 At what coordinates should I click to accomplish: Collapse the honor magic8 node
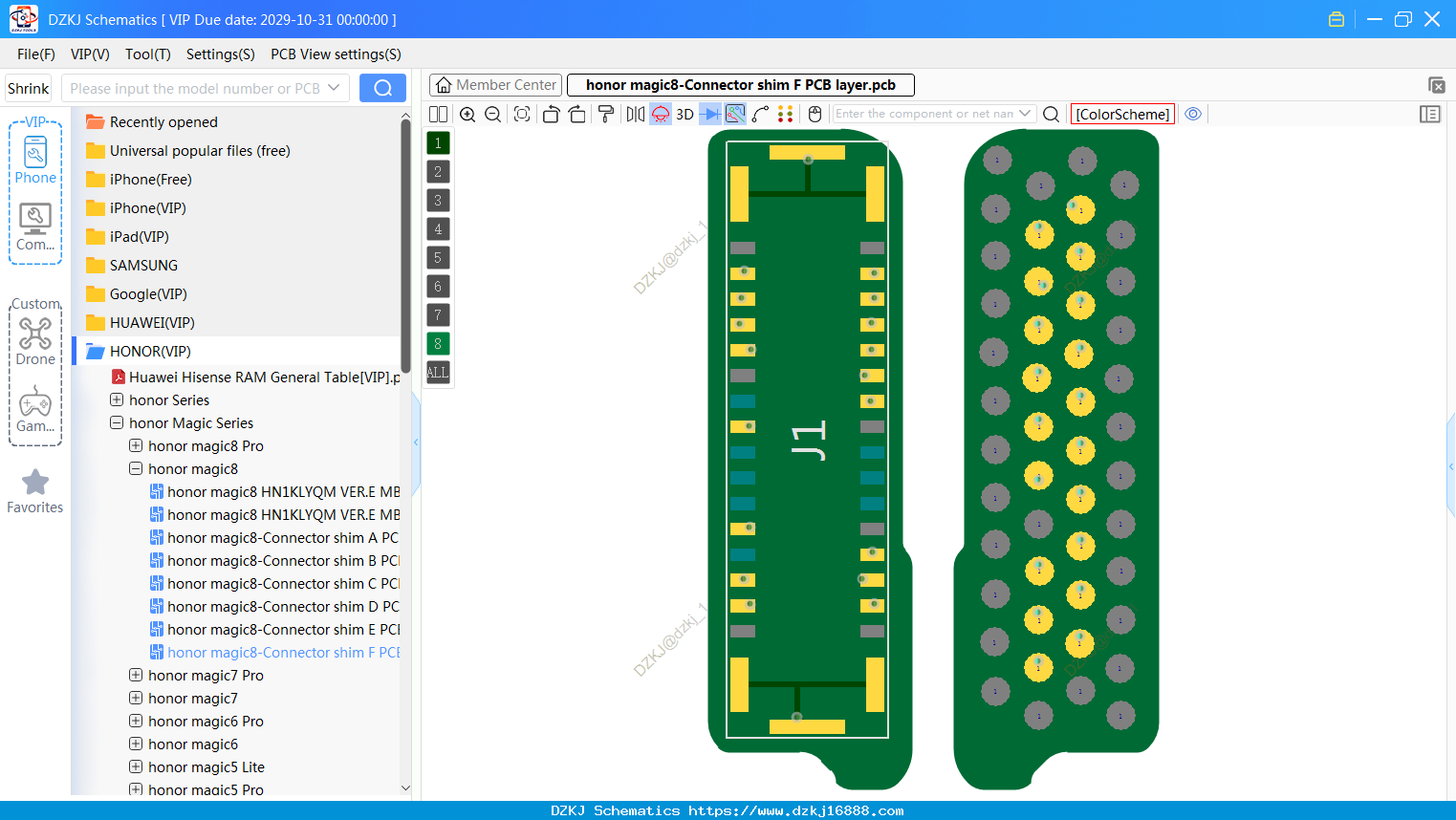tap(136, 468)
